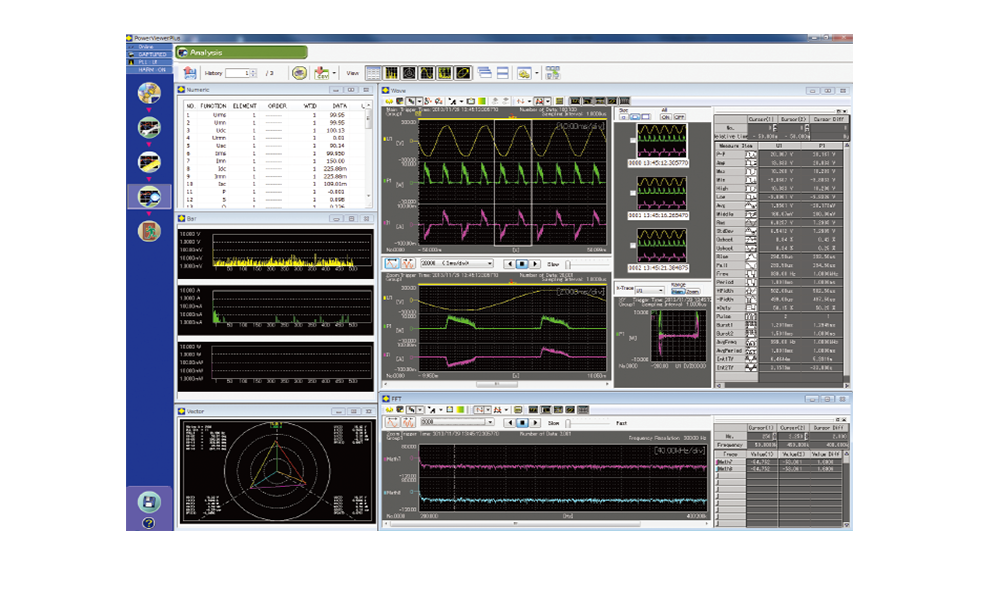Show the Wave view
This screenshot has width=981, height=591.
[427, 73]
